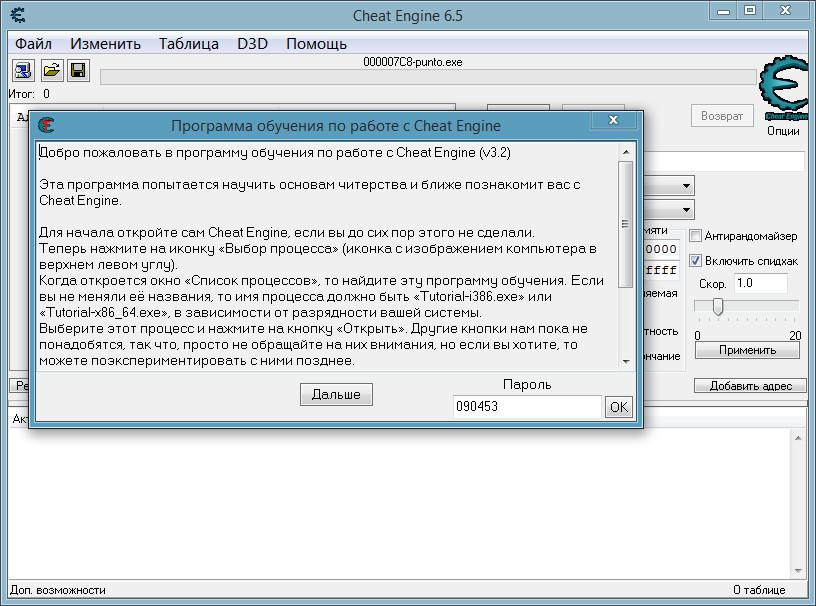Open the Изменить menu
The height and width of the screenshot is (606, 816).
coord(106,44)
